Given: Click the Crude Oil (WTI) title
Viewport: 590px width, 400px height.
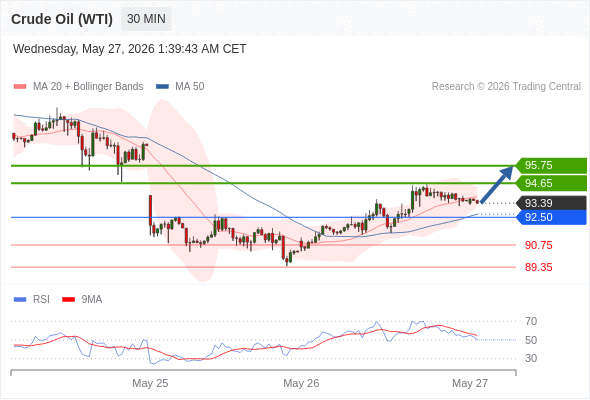Looking at the screenshot, I should (x=62, y=19).
